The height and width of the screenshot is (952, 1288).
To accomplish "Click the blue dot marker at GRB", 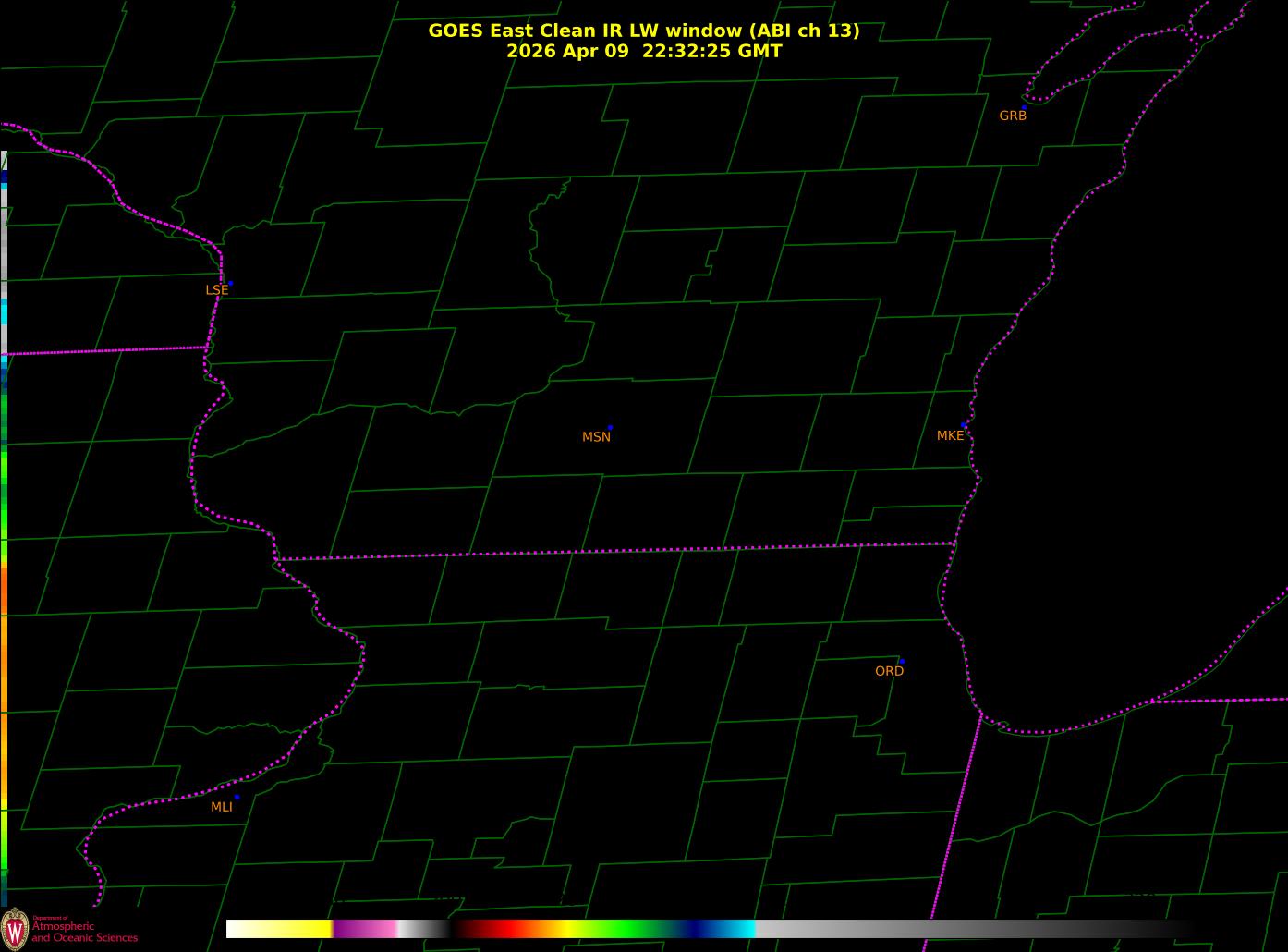I will point(1024,107).
